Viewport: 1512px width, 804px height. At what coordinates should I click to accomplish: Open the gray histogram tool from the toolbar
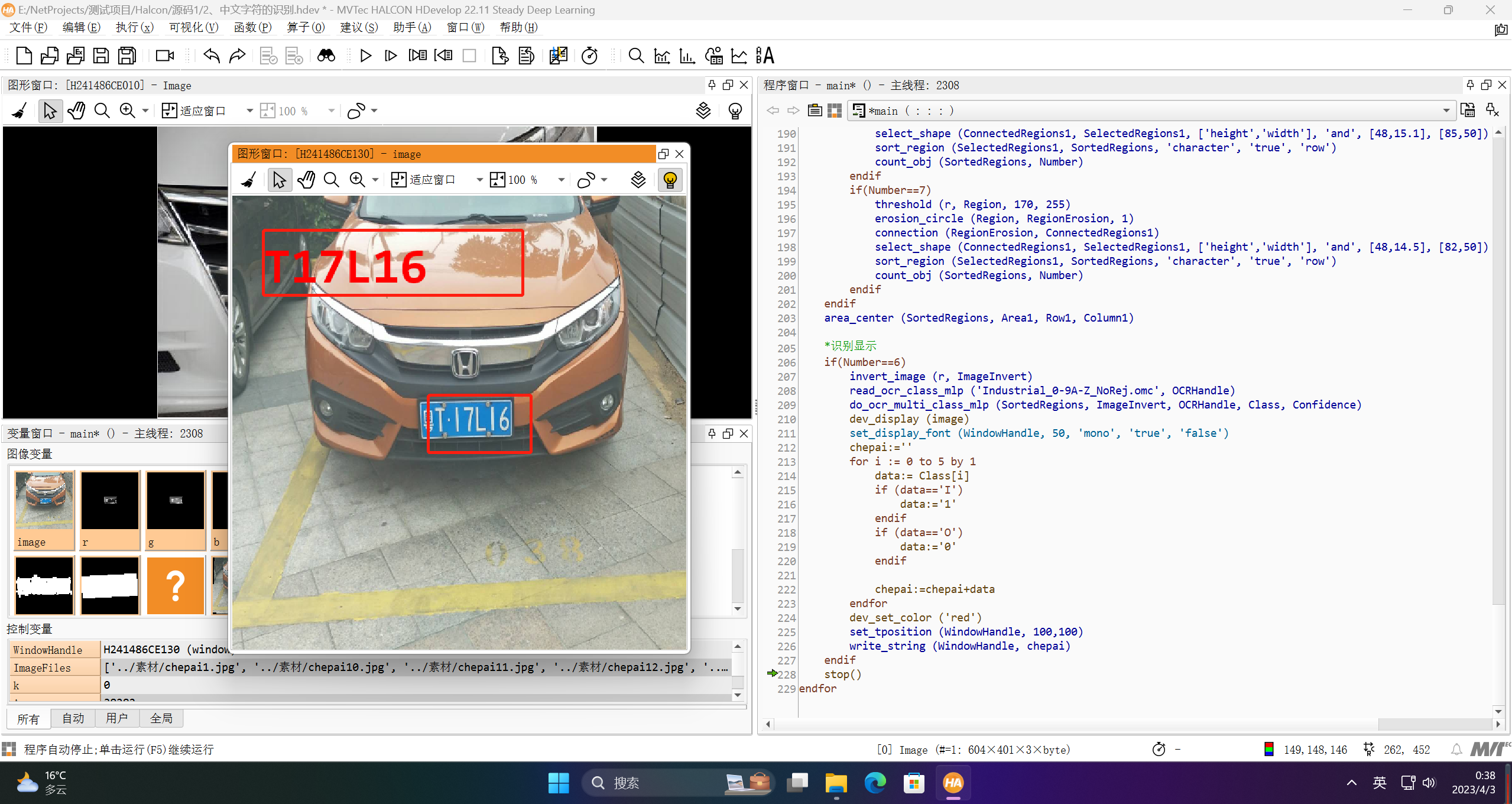[x=661, y=56]
